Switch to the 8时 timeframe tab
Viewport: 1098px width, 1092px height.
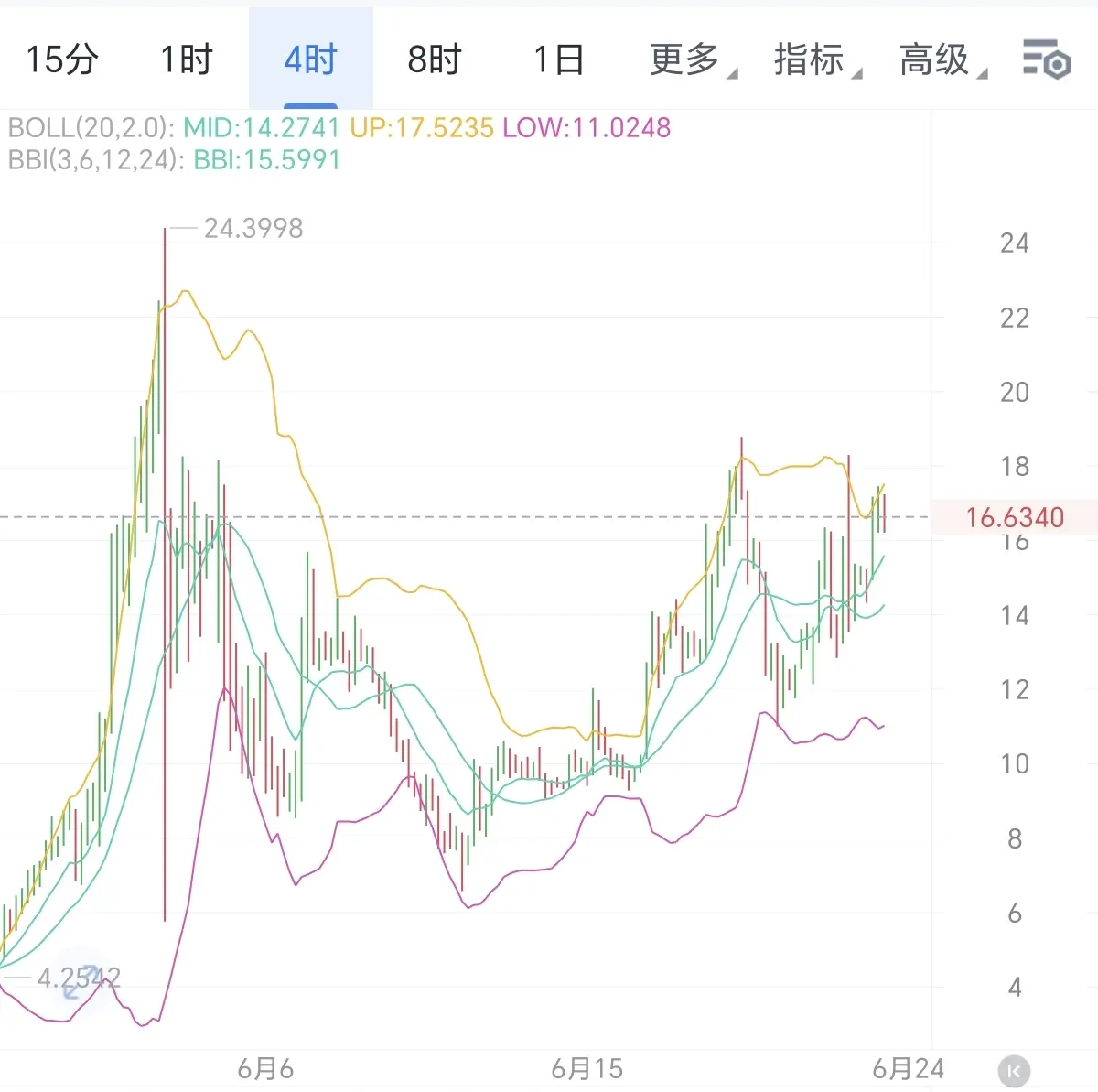435,59
